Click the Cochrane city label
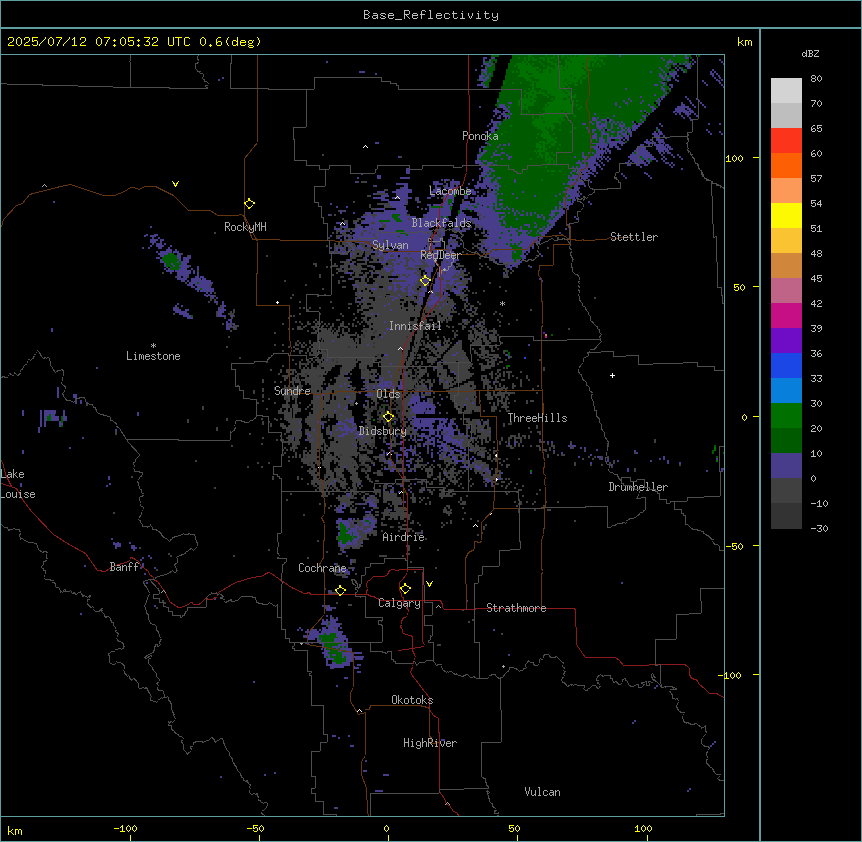 (x=322, y=568)
